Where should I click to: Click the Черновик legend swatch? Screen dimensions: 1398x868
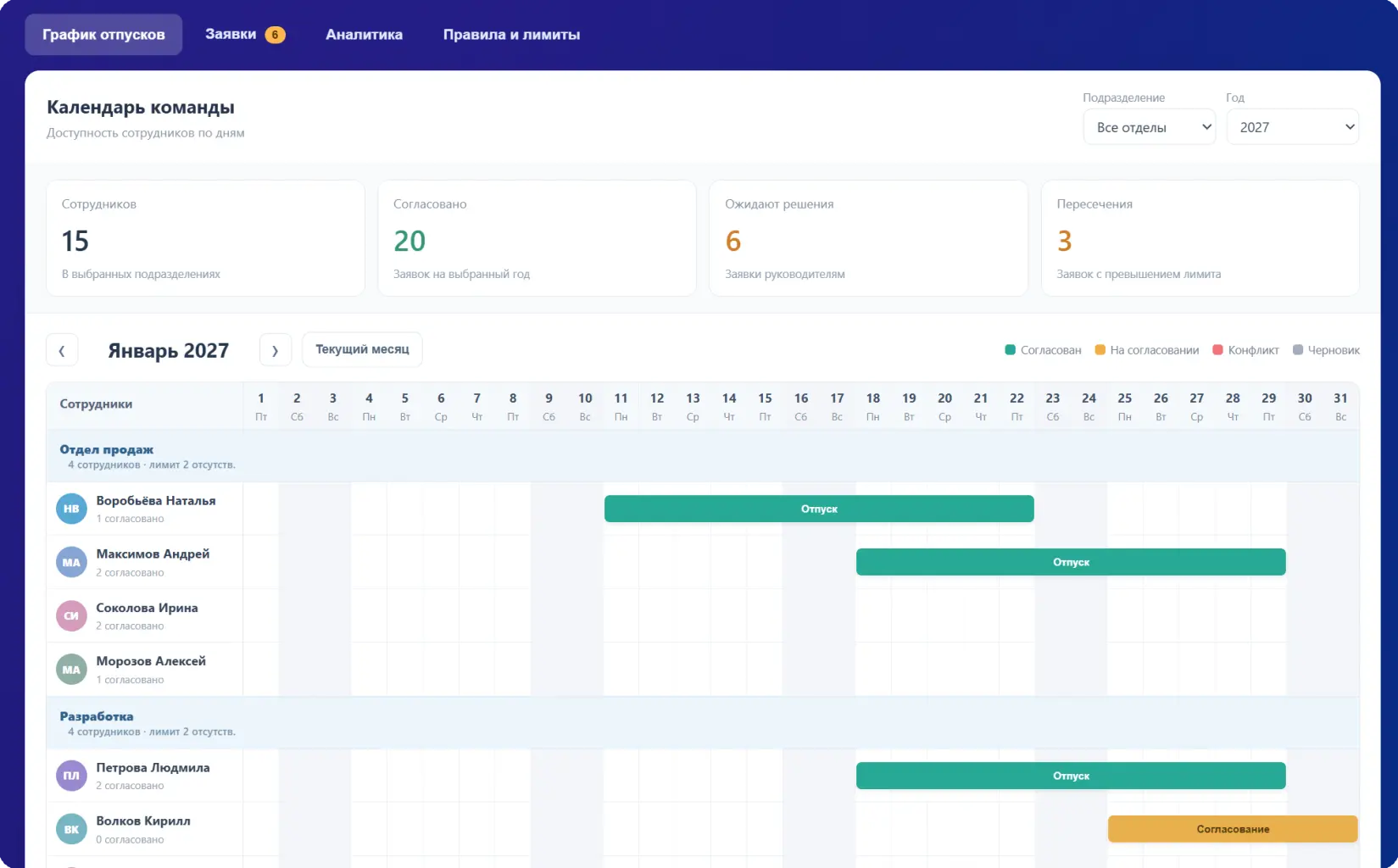point(1297,350)
